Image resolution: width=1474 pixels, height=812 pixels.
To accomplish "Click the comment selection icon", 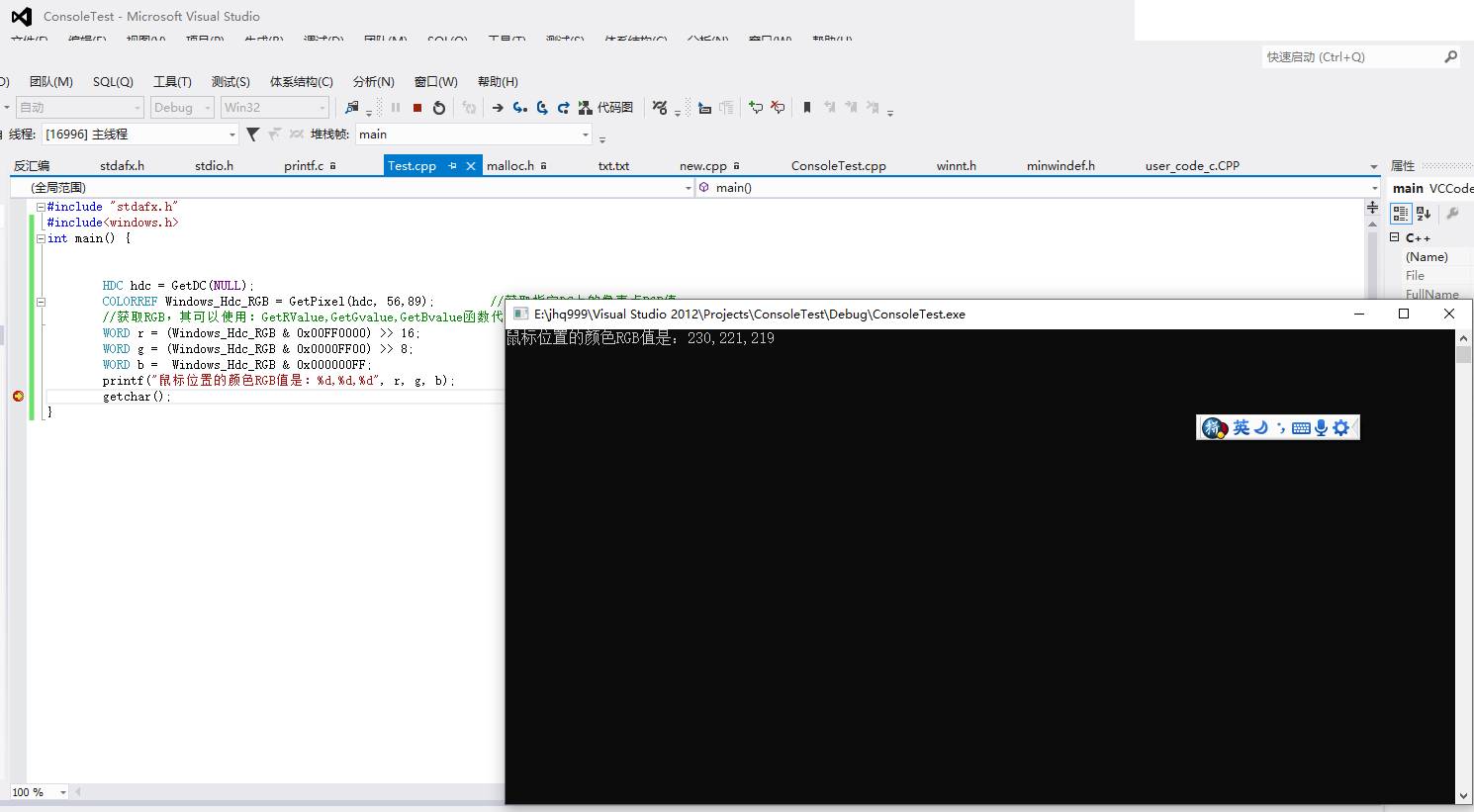I will [756, 108].
